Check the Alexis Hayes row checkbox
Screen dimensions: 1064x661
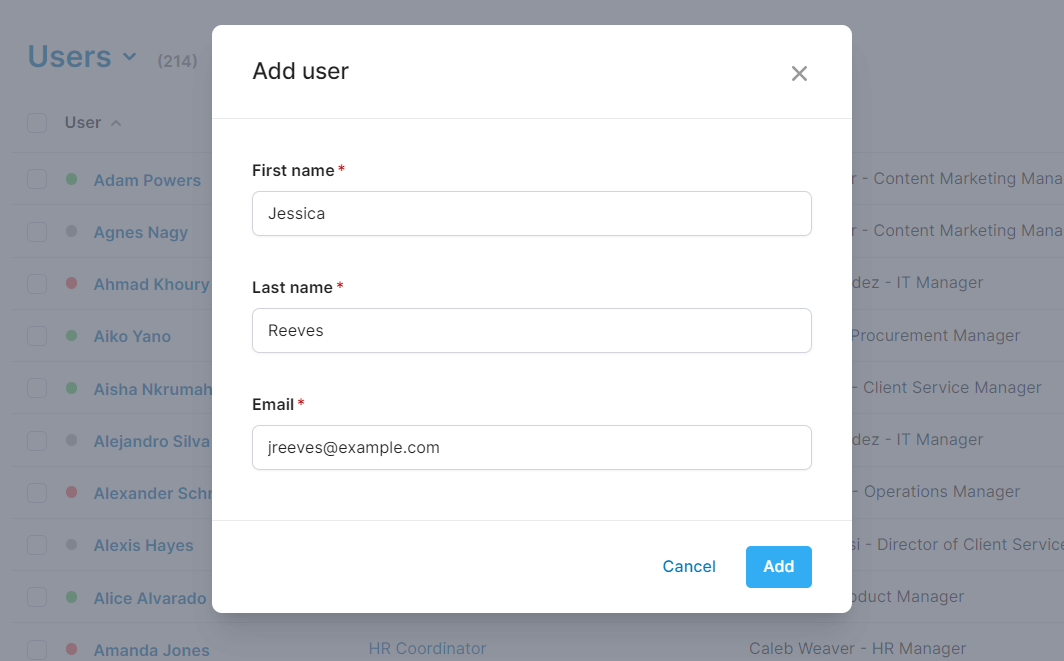(37, 545)
